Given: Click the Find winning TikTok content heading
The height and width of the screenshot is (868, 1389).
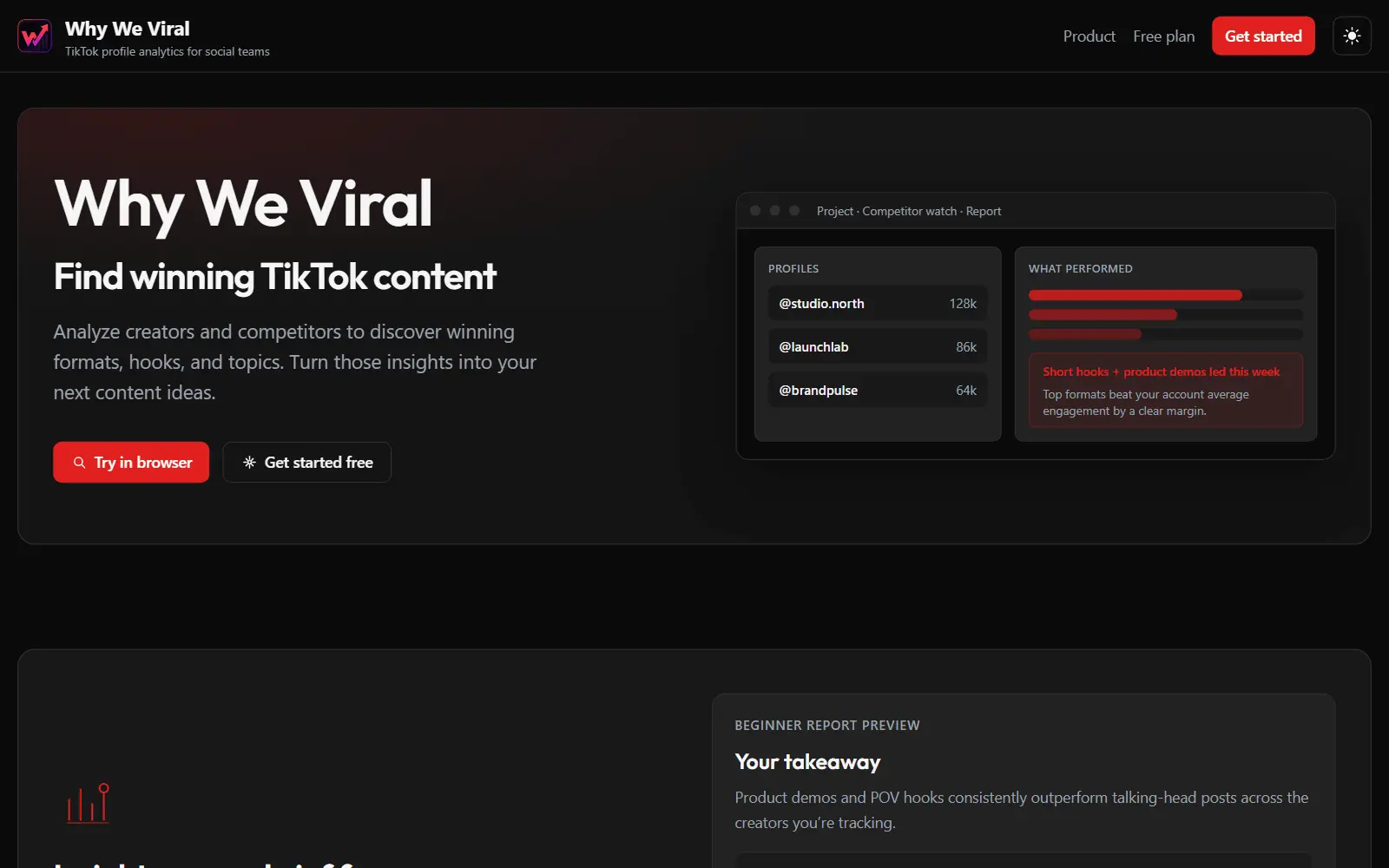Looking at the screenshot, I should pyautogui.click(x=274, y=277).
